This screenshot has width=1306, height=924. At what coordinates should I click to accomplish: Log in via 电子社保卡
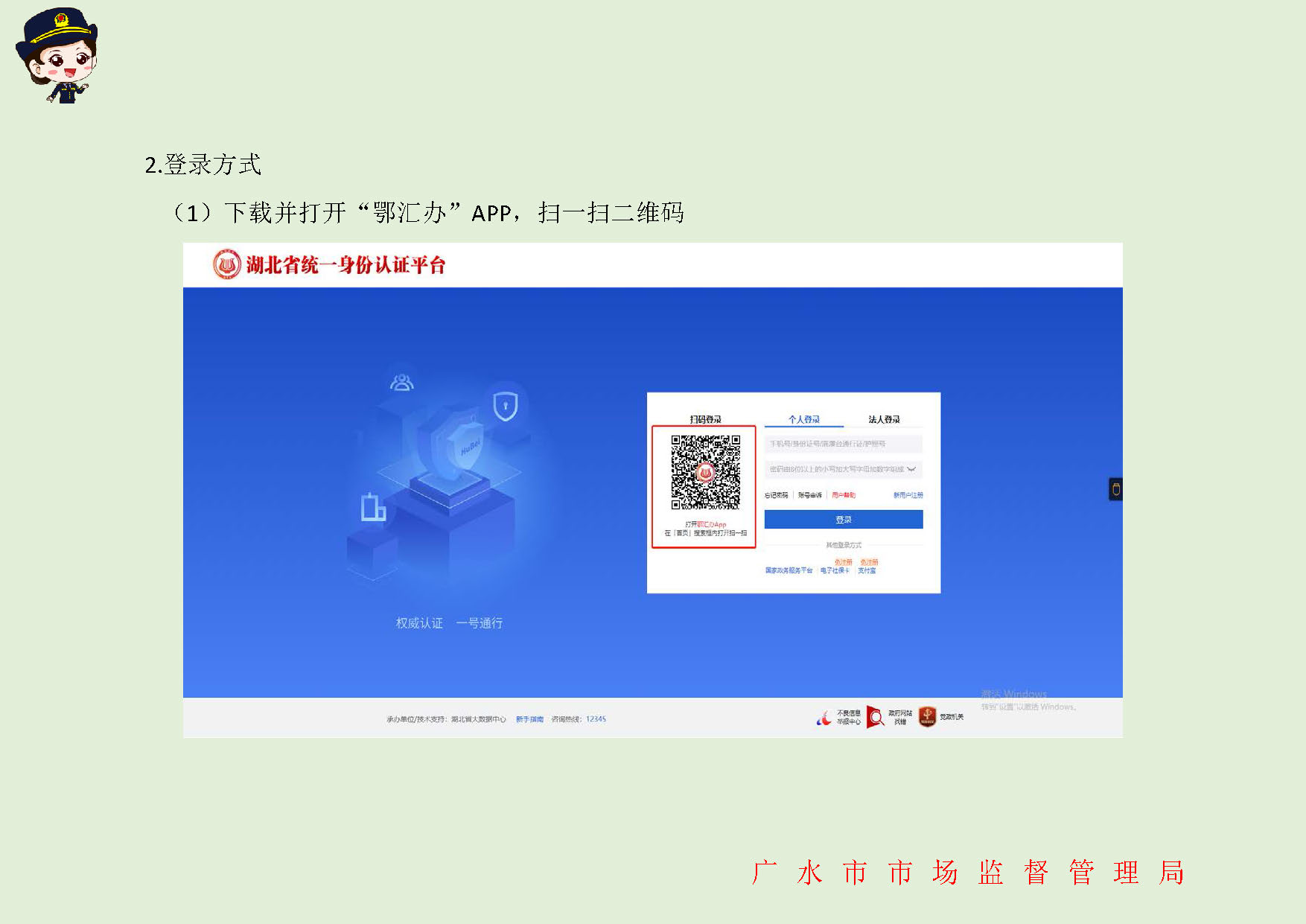coord(835,570)
